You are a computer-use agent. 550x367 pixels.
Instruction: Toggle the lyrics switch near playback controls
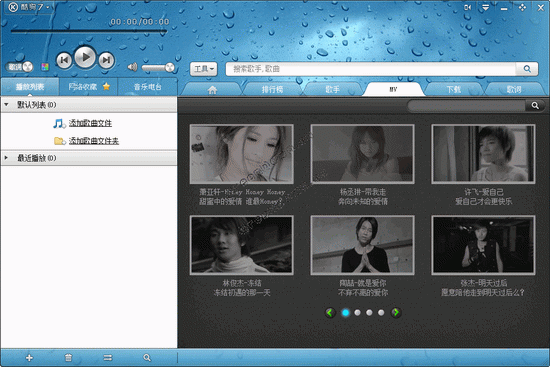[20, 67]
